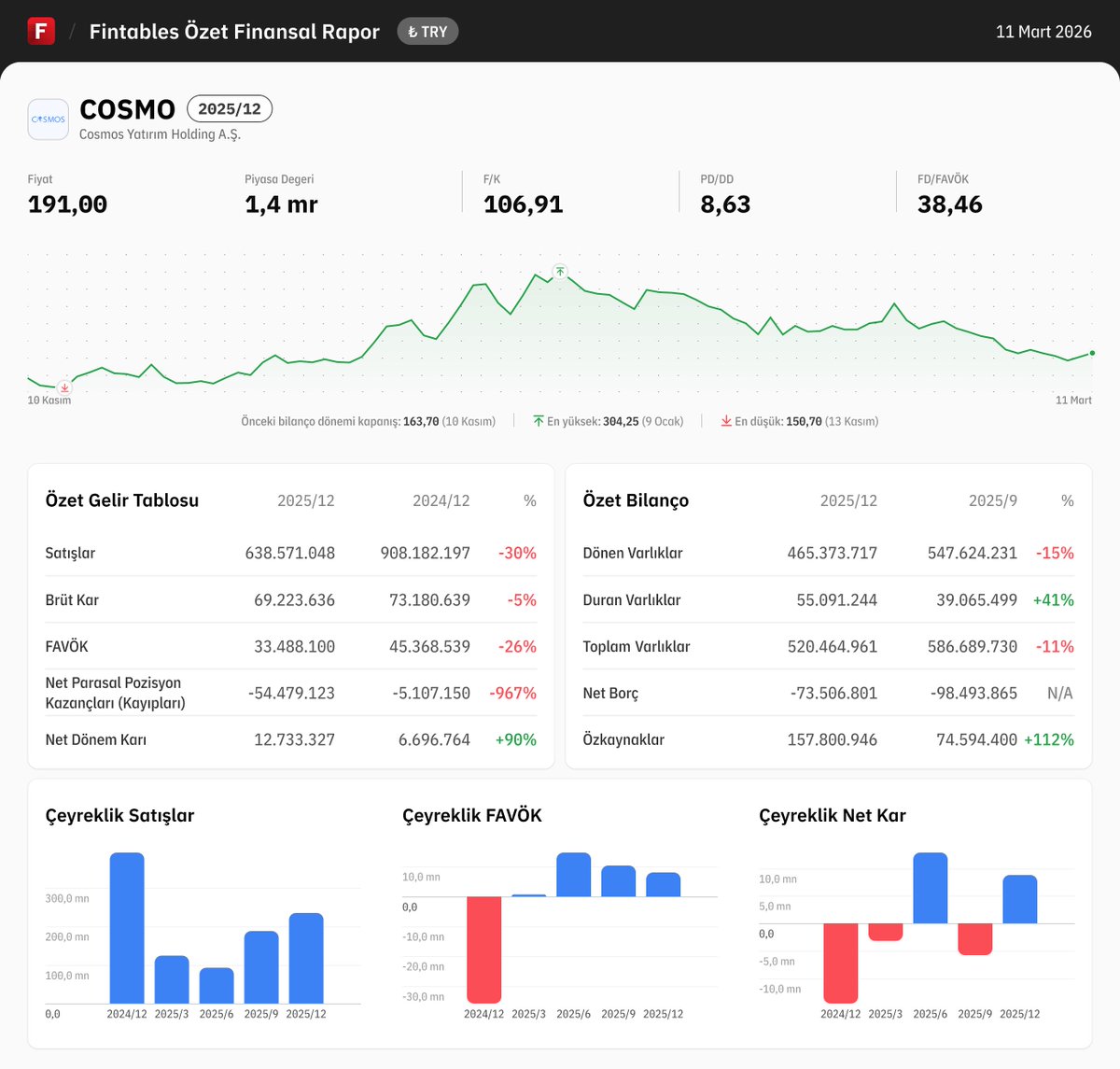1120x1069 pixels.
Task: Click the Piyasa Değeri value 1,4 mr
Action: tap(281, 204)
